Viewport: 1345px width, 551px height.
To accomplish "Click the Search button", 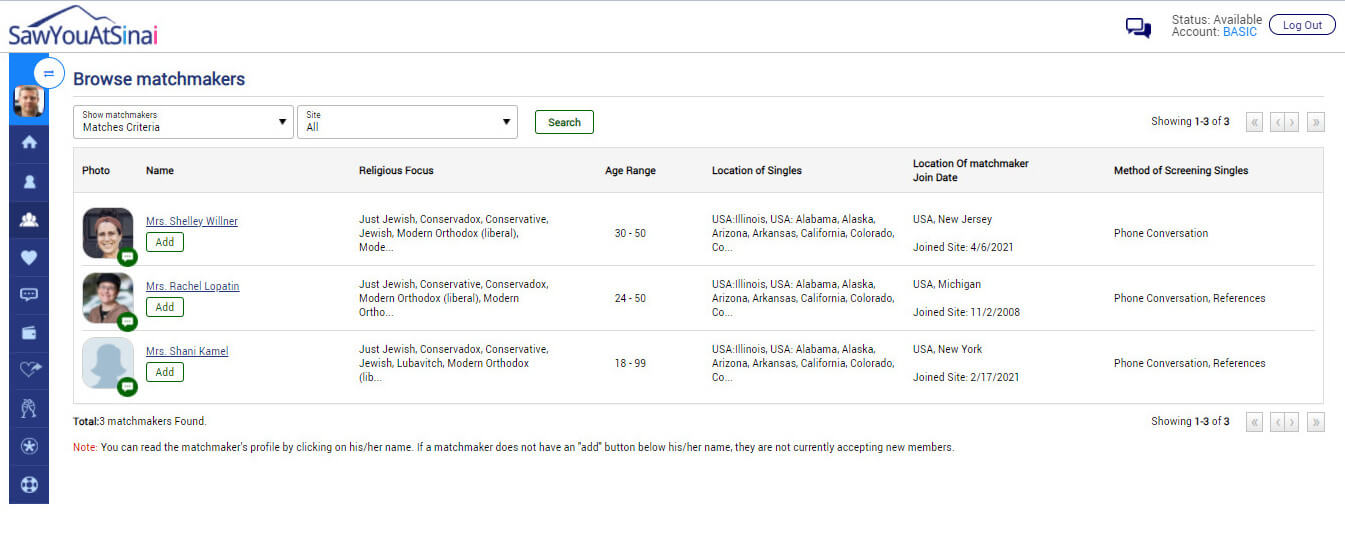I will pos(564,122).
